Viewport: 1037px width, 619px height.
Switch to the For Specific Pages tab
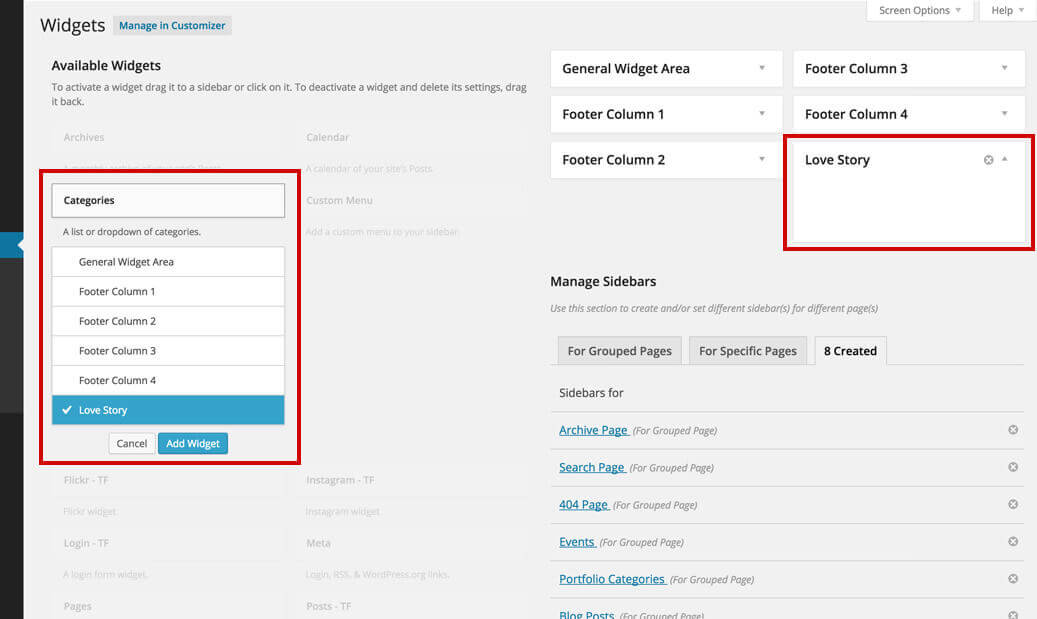pyautogui.click(x=747, y=351)
